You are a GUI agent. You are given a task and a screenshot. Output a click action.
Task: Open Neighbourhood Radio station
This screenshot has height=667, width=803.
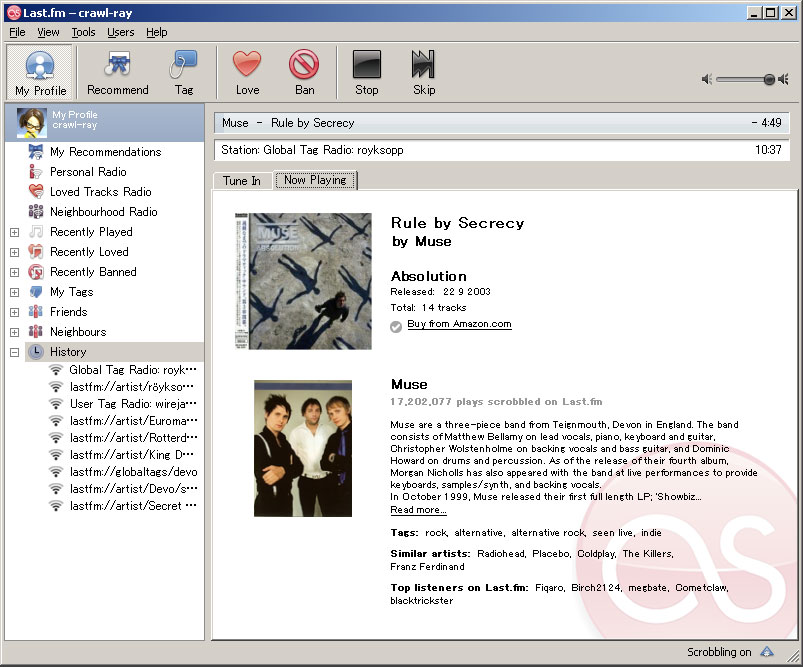103,212
